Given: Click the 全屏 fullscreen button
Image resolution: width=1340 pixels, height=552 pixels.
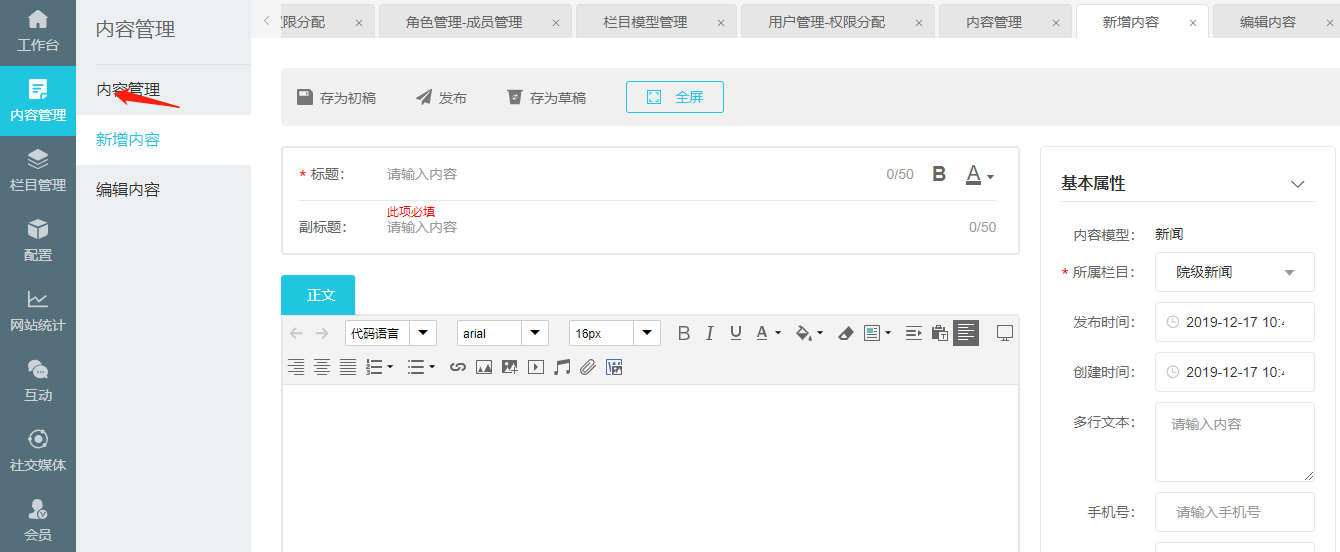Looking at the screenshot, I should [x=675, y=97].
